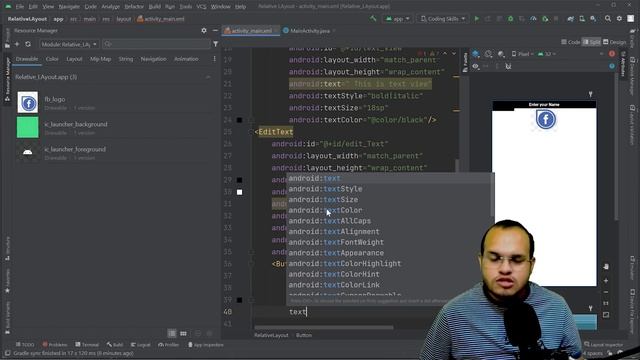Open the Terminal tool window
640x360 pixels.
(x=87, y=345)
